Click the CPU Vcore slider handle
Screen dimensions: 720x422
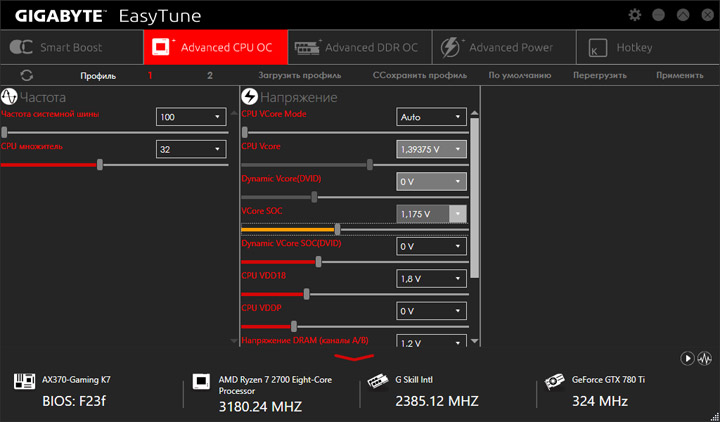[370, 165]
